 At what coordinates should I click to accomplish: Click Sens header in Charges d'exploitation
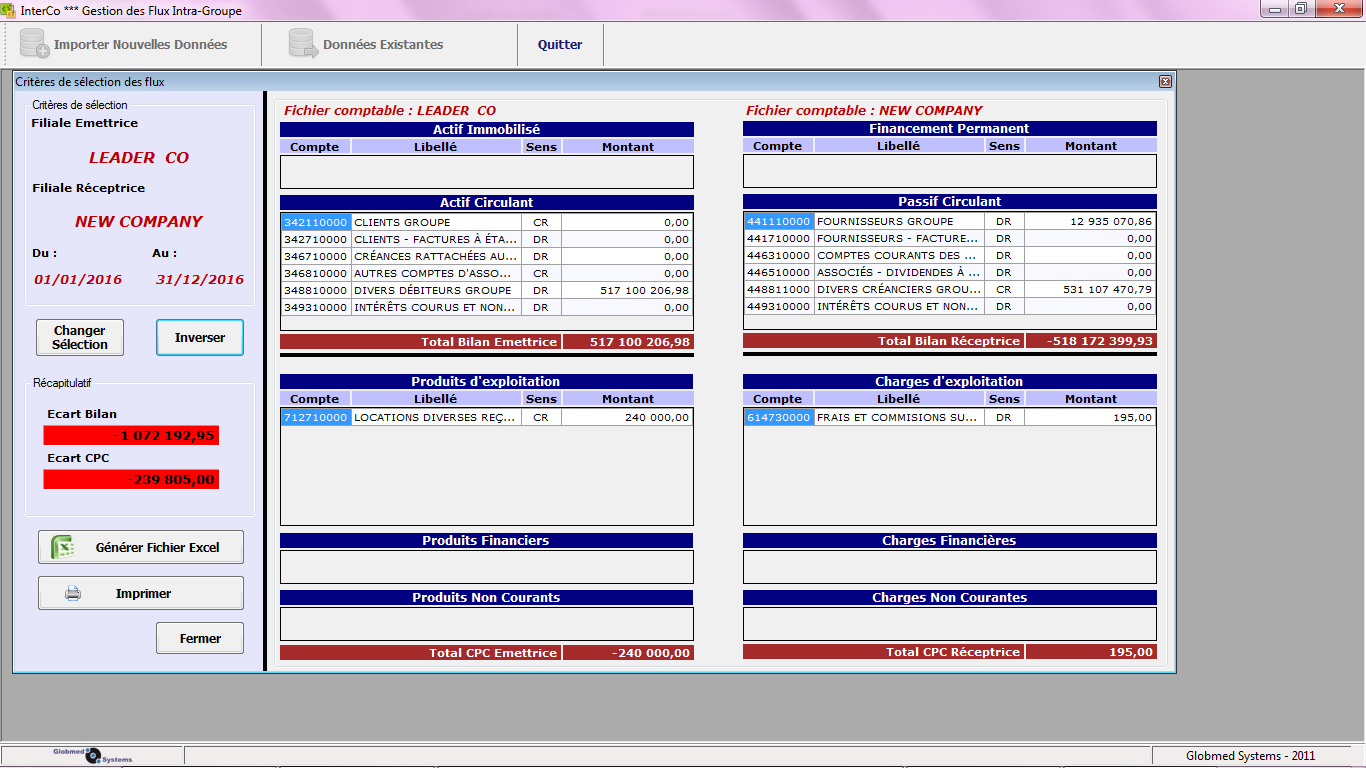coord(1004,398)
